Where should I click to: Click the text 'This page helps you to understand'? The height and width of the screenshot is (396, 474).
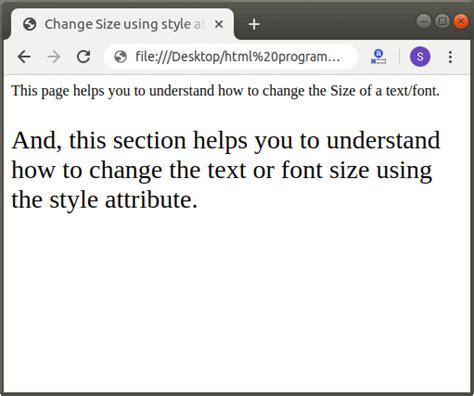click(x=113, y=91)
